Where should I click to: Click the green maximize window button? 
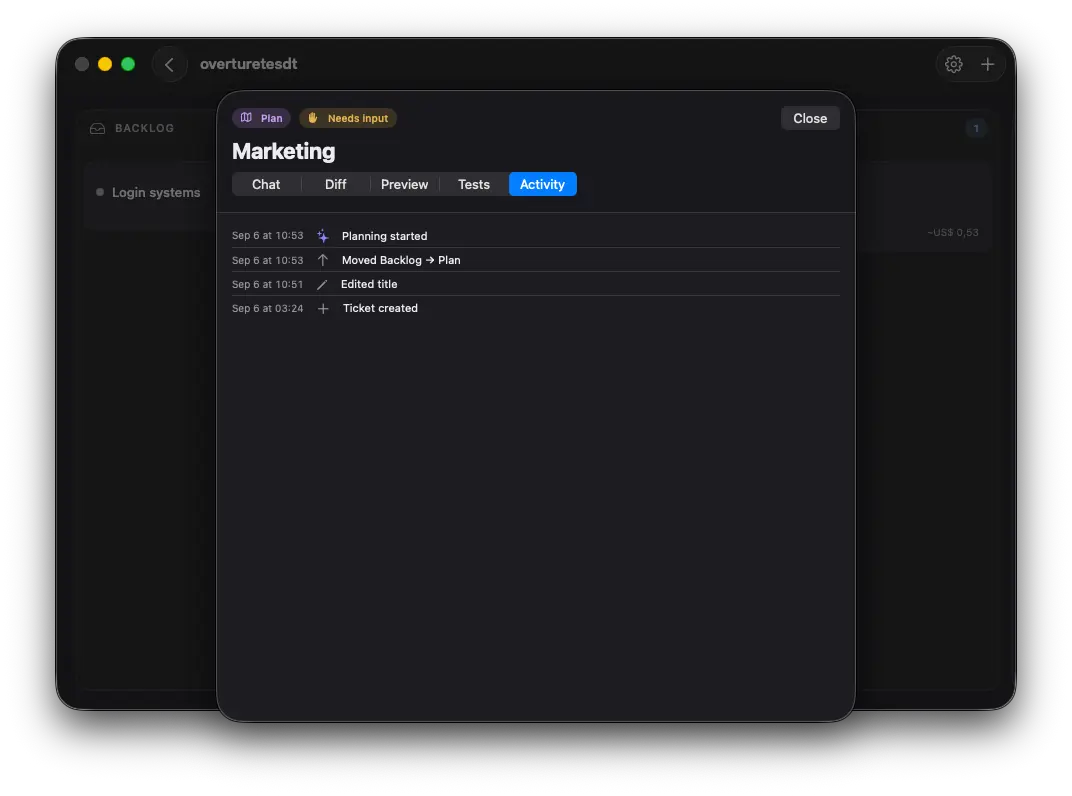(128, 64)
